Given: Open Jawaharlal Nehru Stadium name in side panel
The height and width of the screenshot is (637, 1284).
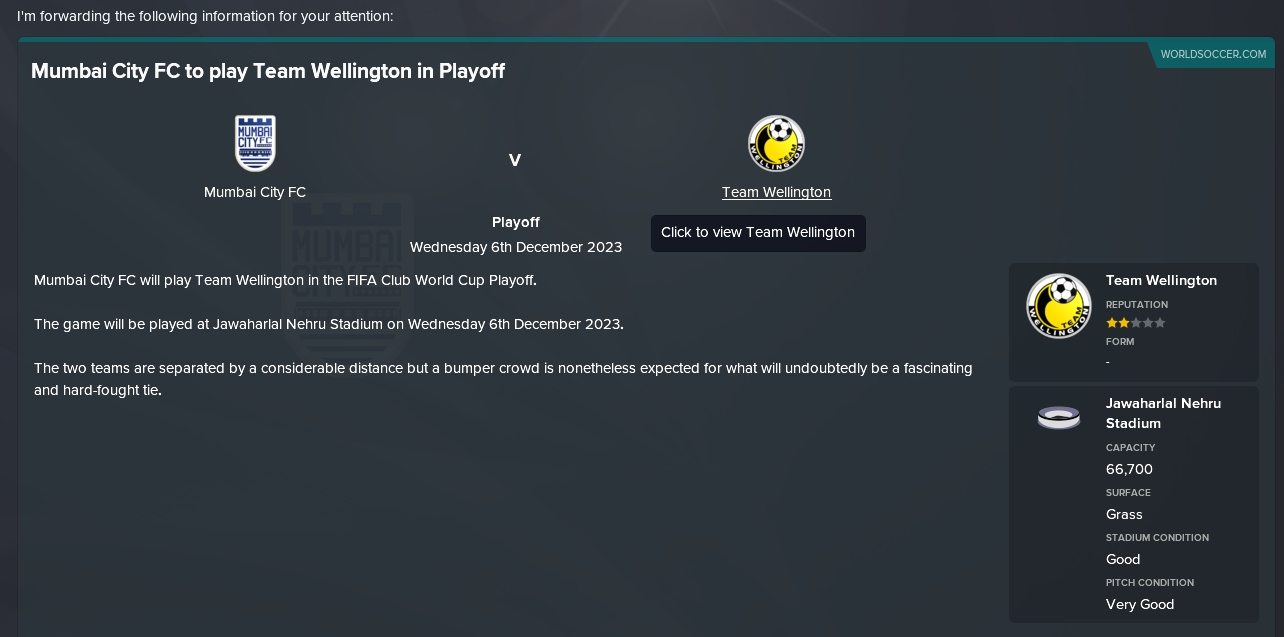Looking at the screenshot, I should click(x=1163, y=413).
